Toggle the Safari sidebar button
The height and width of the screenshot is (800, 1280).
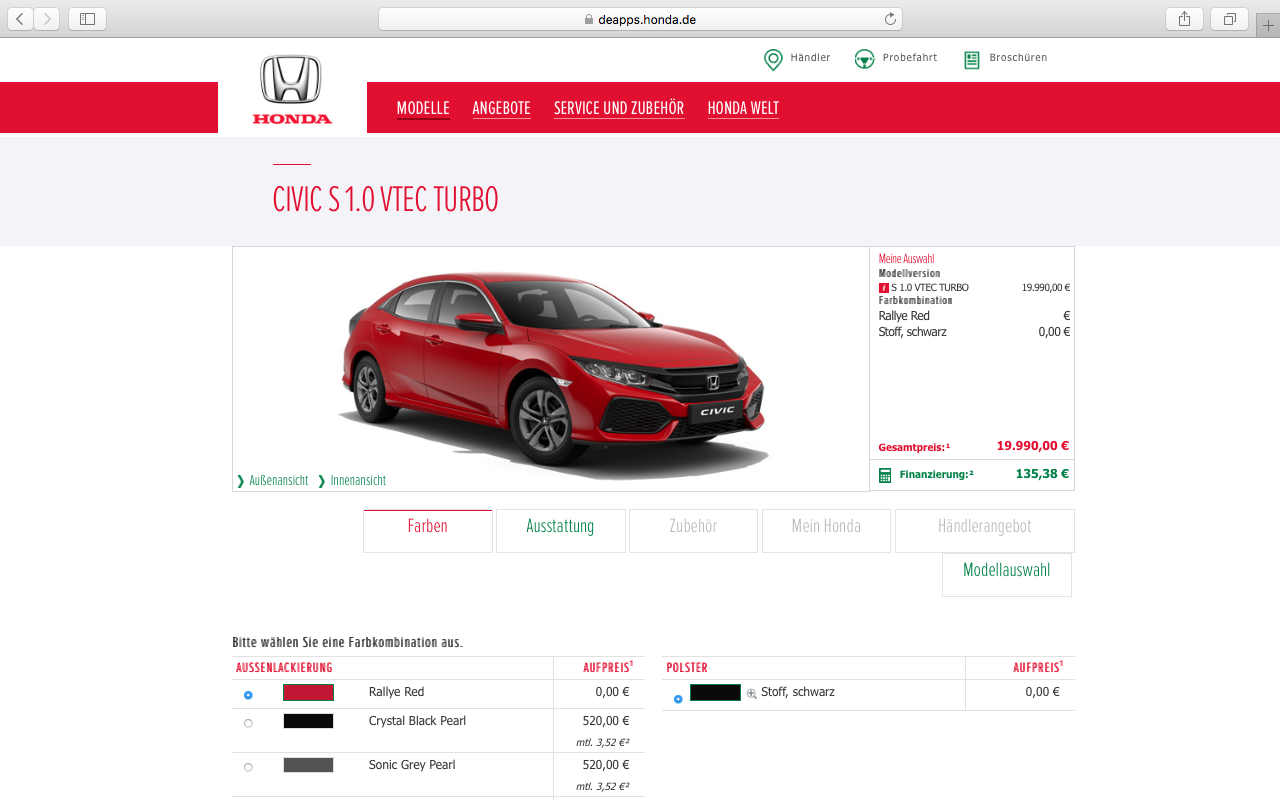(87, 19)
